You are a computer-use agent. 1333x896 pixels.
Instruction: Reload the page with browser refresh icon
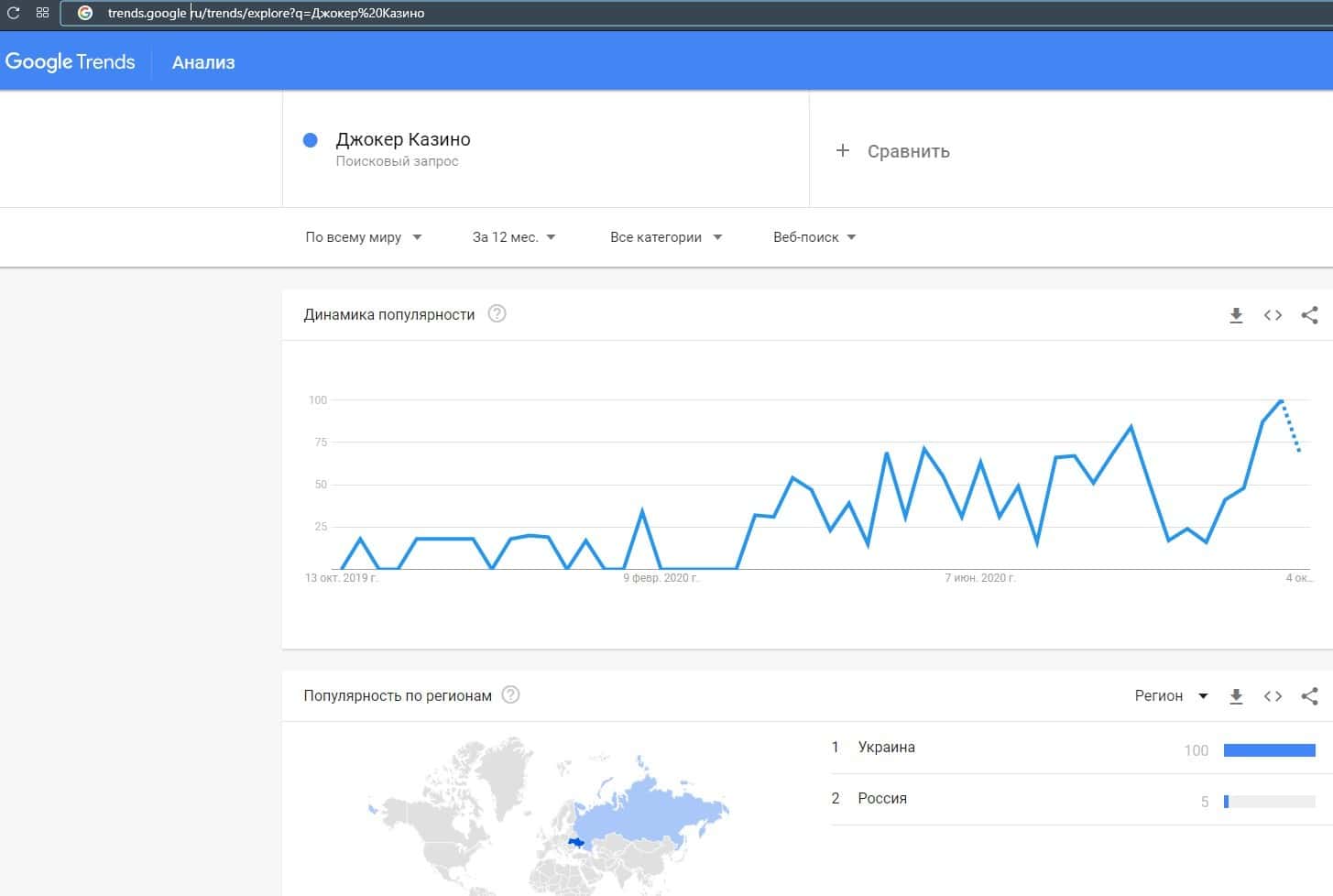[x=14, y=13]
